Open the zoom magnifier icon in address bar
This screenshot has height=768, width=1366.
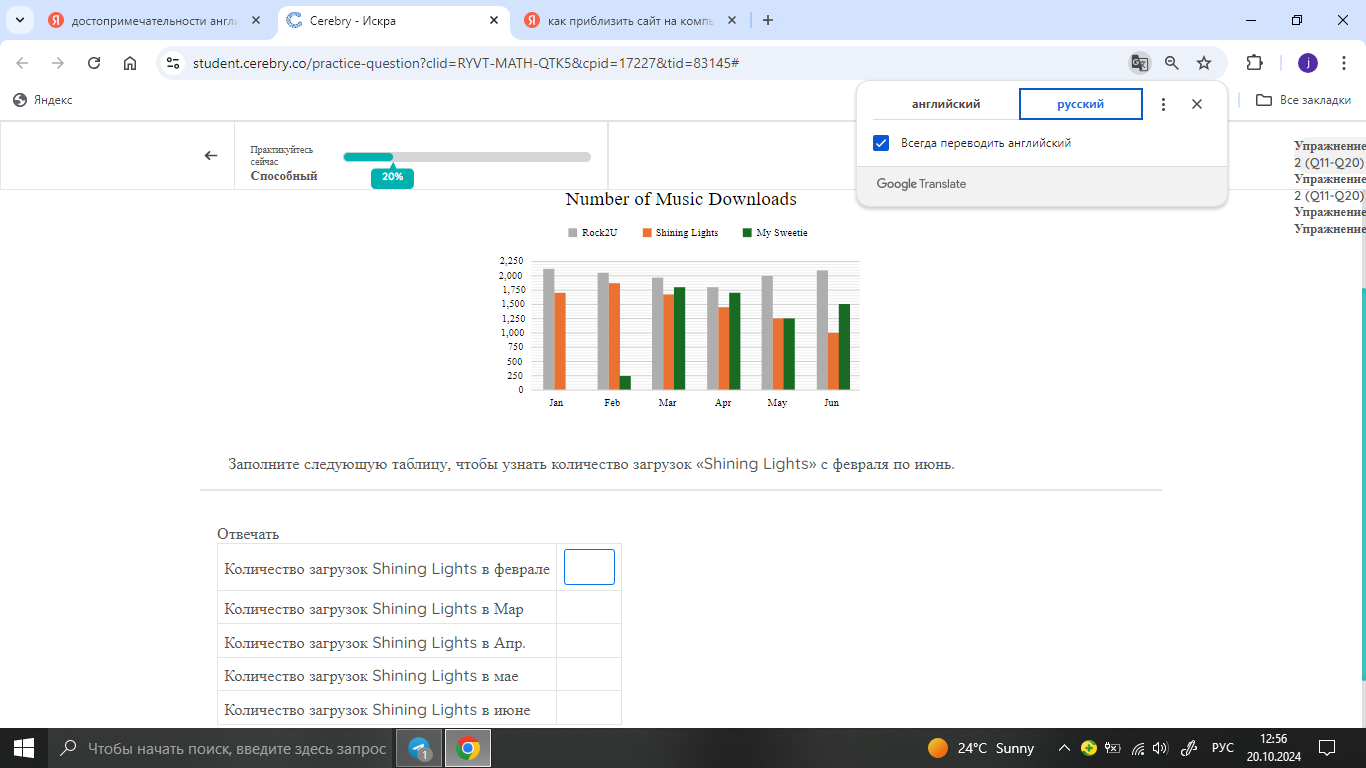[1172, 63]
